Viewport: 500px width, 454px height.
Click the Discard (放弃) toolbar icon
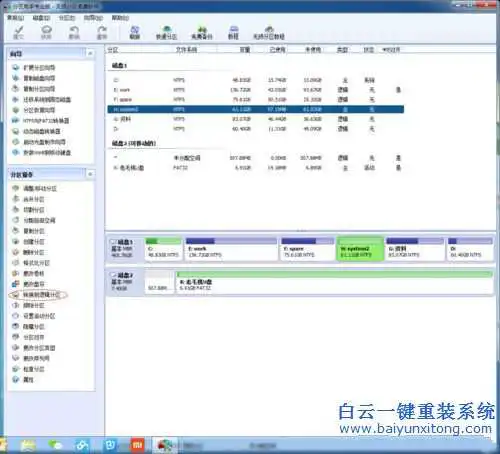pyautogui.click(x=46, y=33)
